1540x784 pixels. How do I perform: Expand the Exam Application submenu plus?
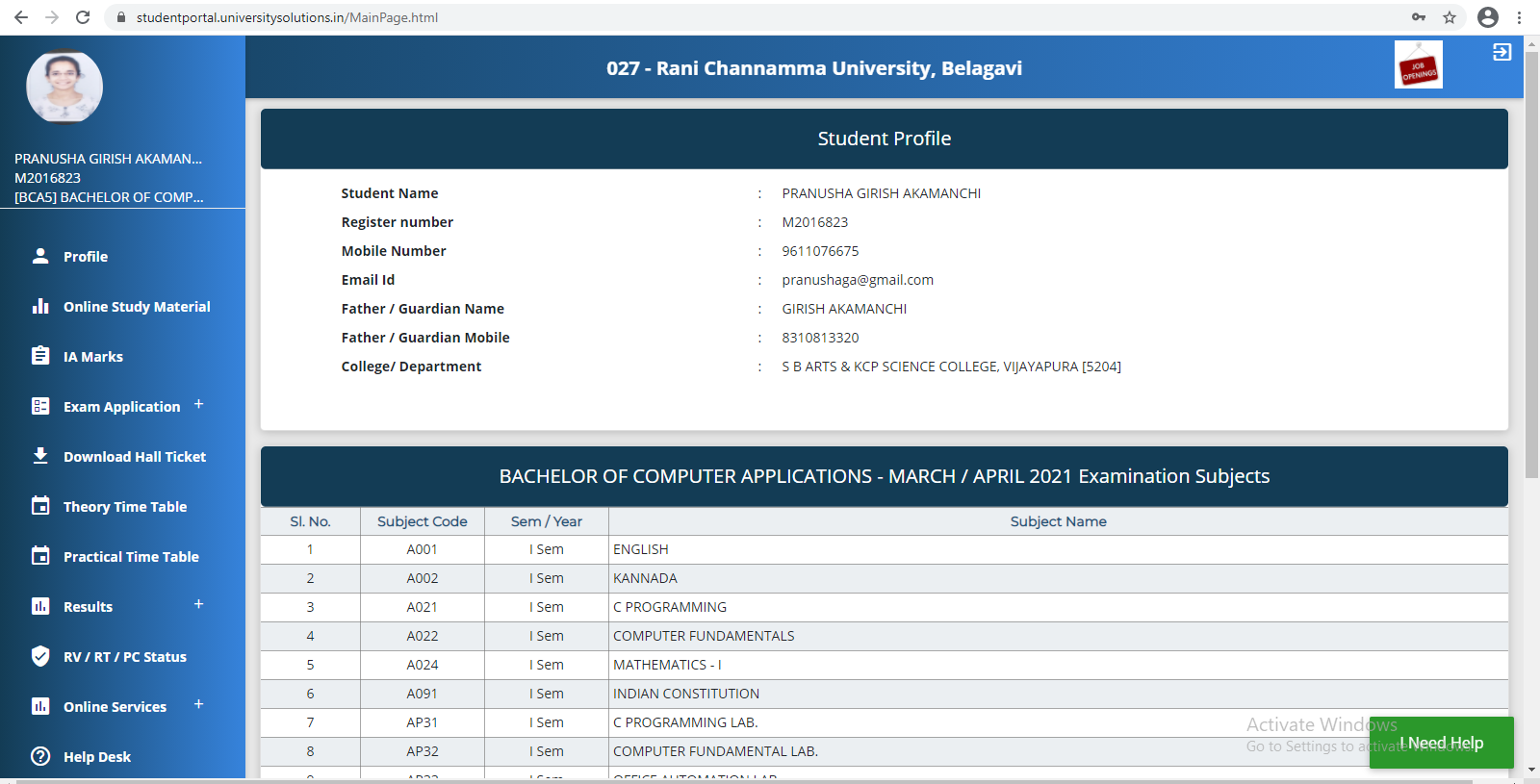coord(198,404)
